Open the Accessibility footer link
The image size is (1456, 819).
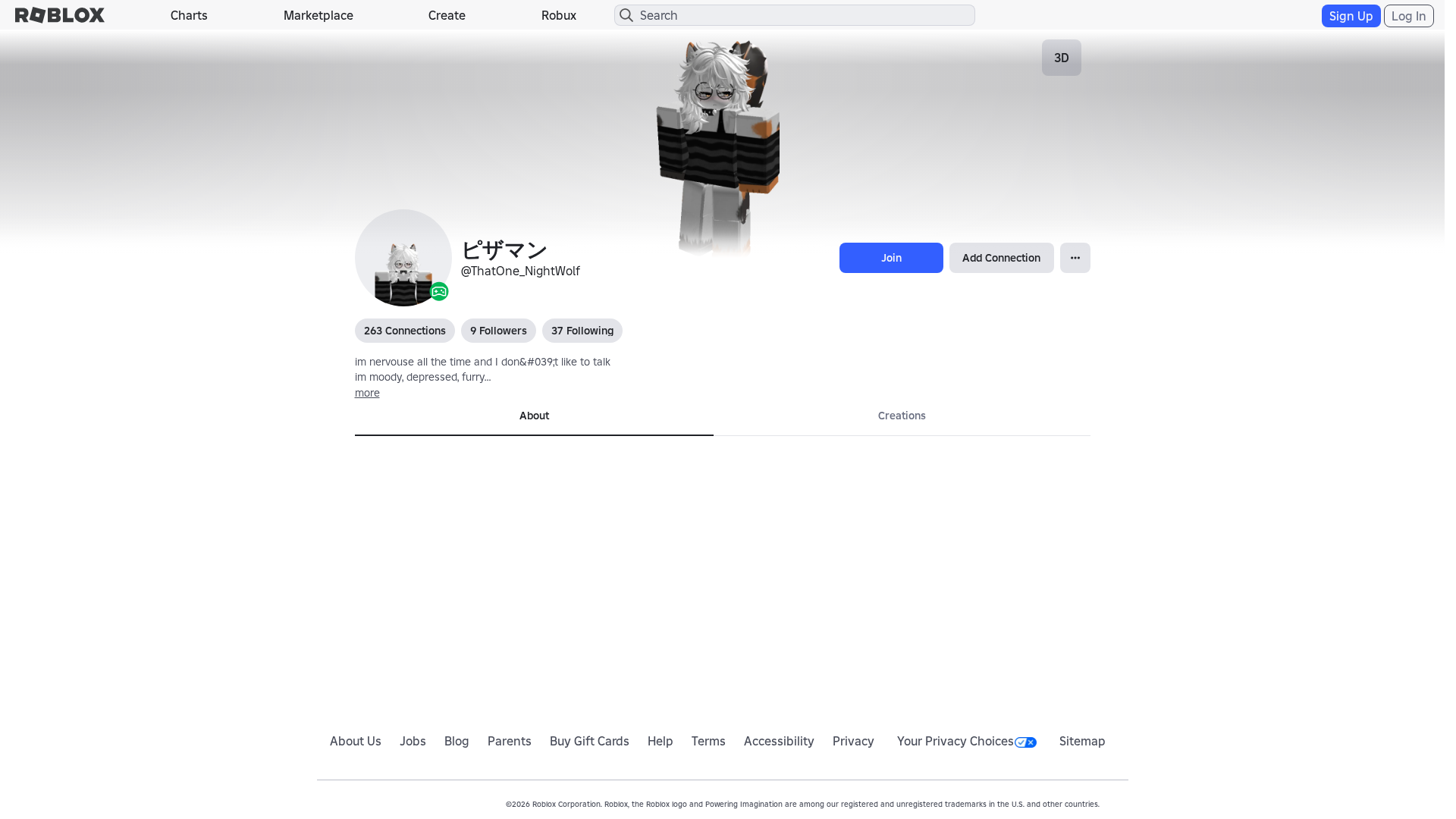point(779,742)
